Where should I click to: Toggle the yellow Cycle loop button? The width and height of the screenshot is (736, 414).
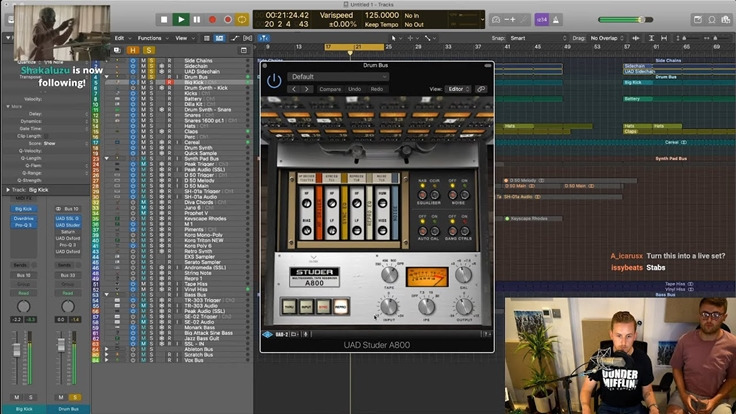click(x=243, y=19)
